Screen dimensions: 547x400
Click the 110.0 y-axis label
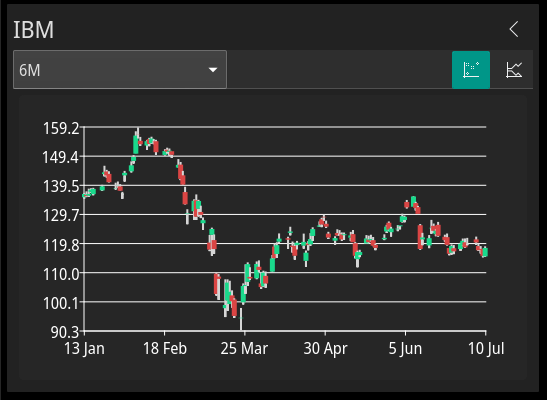point(61,274)
